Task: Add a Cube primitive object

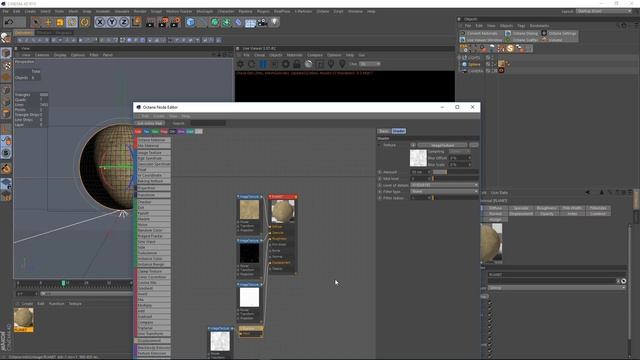Action: click(190, 22)
